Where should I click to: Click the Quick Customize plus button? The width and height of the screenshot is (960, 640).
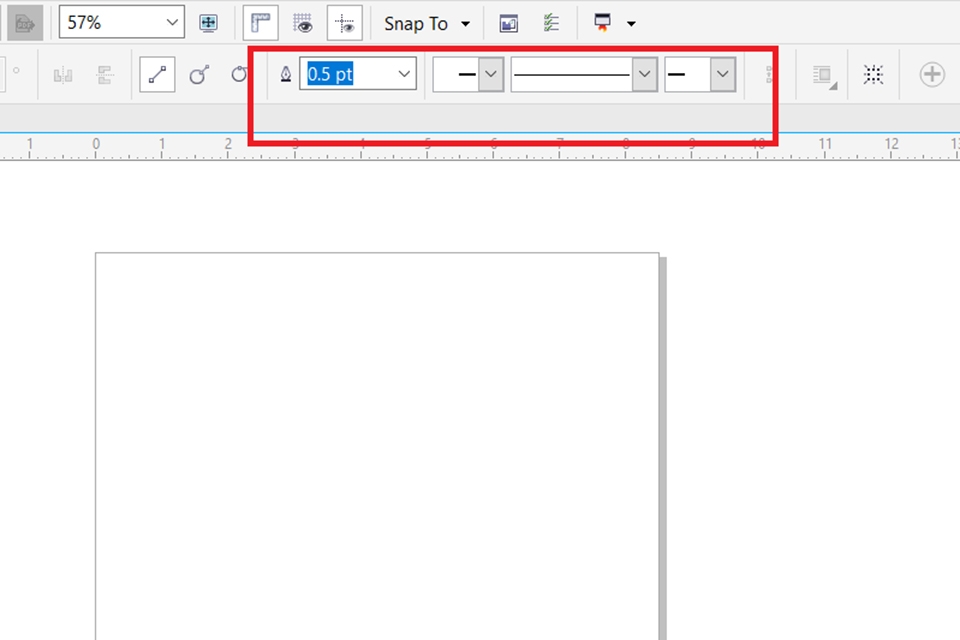tap(932, 74)
